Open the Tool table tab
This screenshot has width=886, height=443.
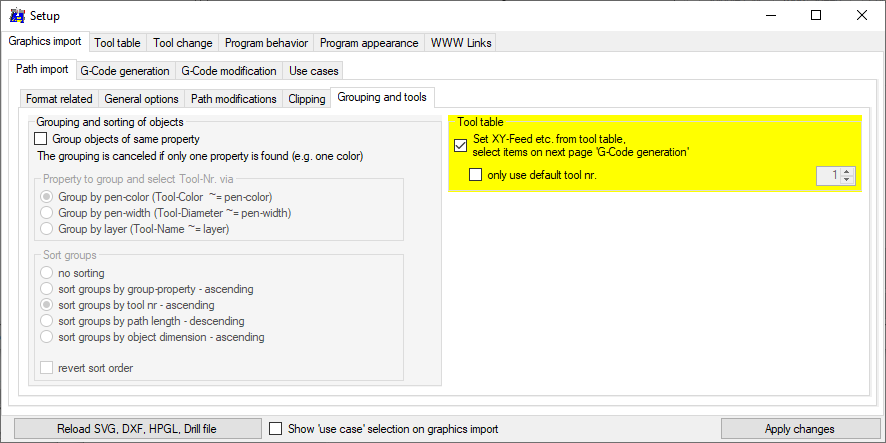pos(117,43)
